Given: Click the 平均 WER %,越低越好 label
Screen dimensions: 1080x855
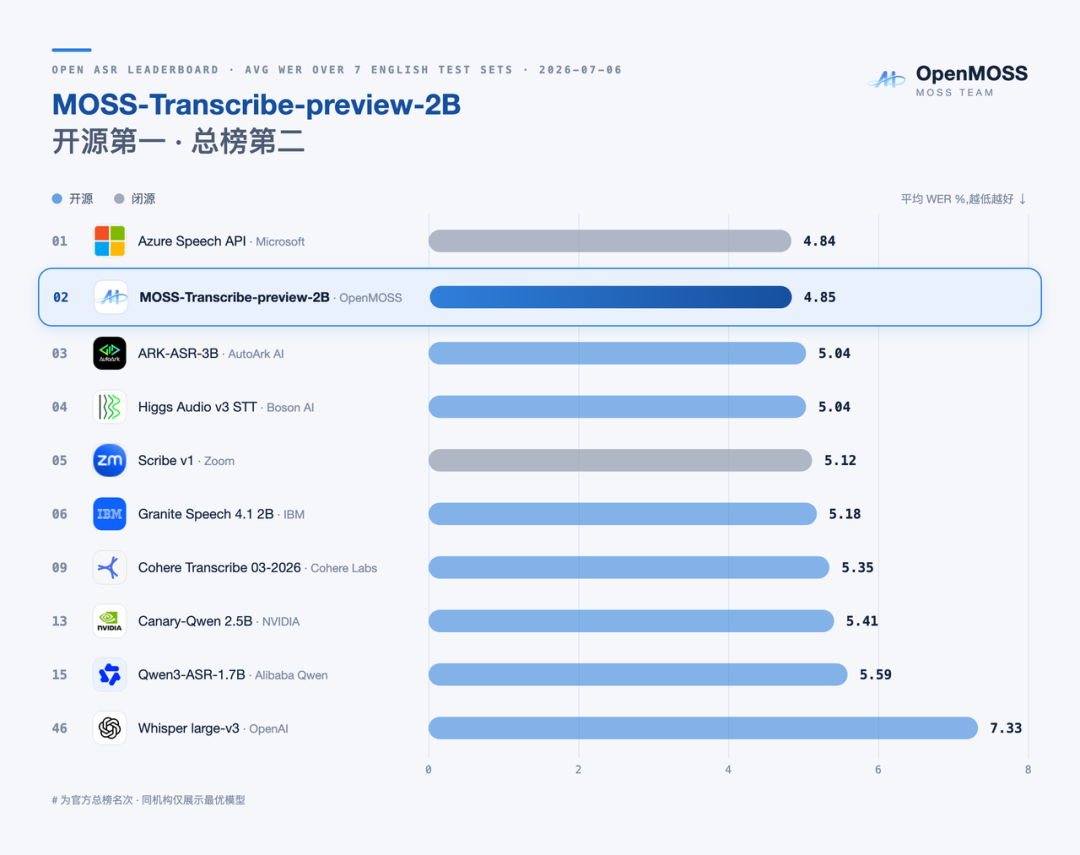Looking at the screenshot, I should (x=957, y=199).
